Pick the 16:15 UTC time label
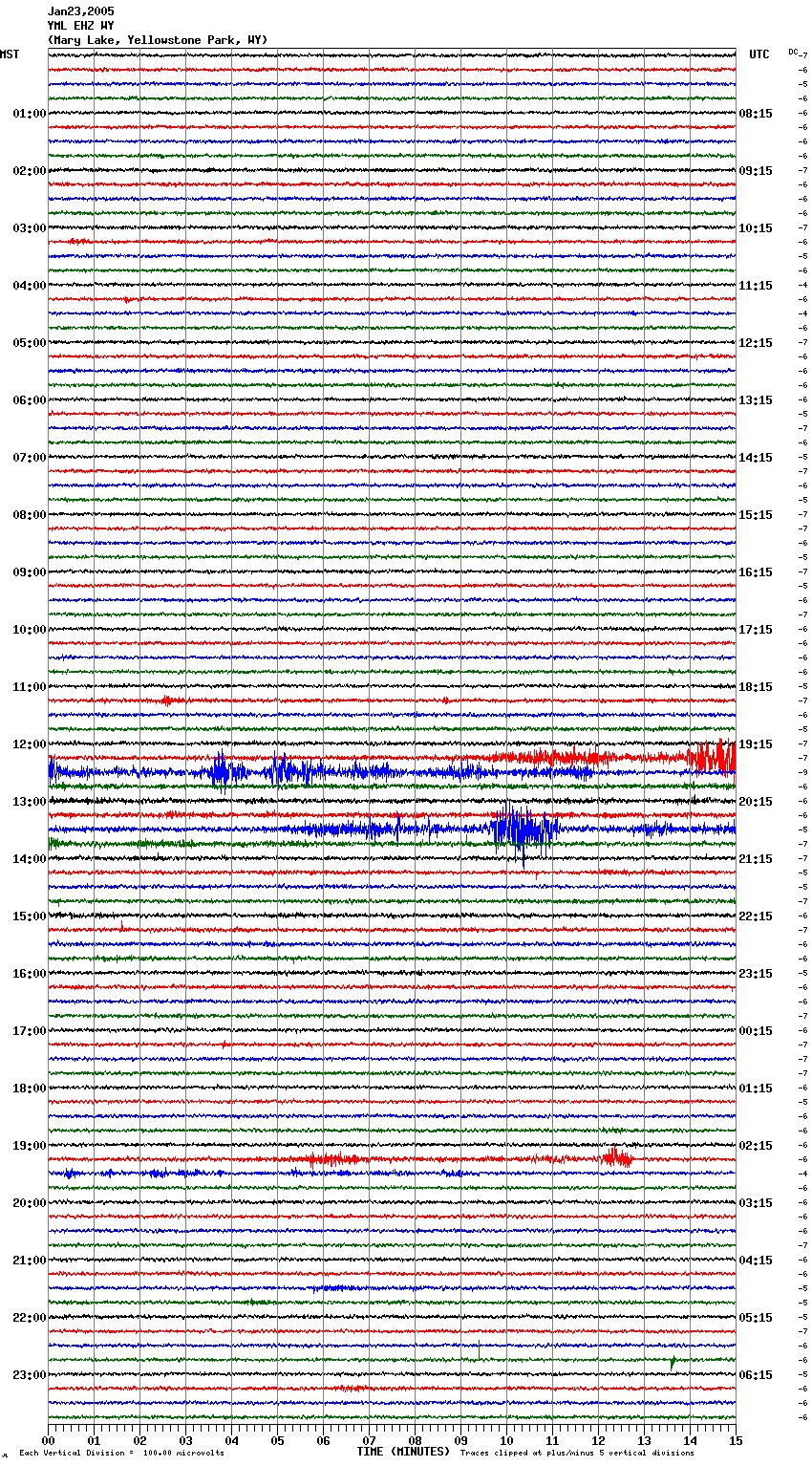The width and height of the screenshot is (812, 1466). pos(756,572)
